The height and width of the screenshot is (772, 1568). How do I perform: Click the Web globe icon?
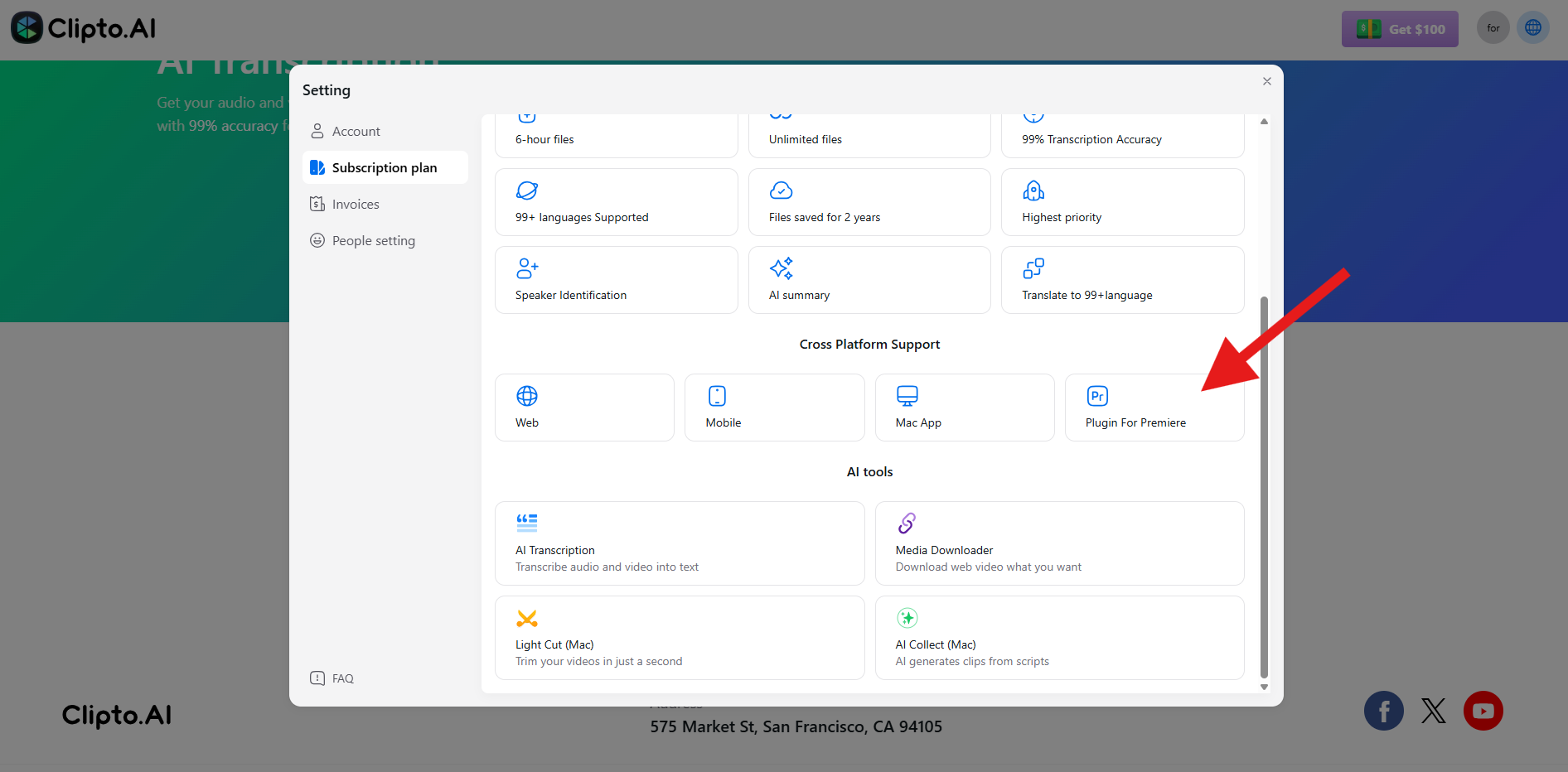click(x=527, y=396)
